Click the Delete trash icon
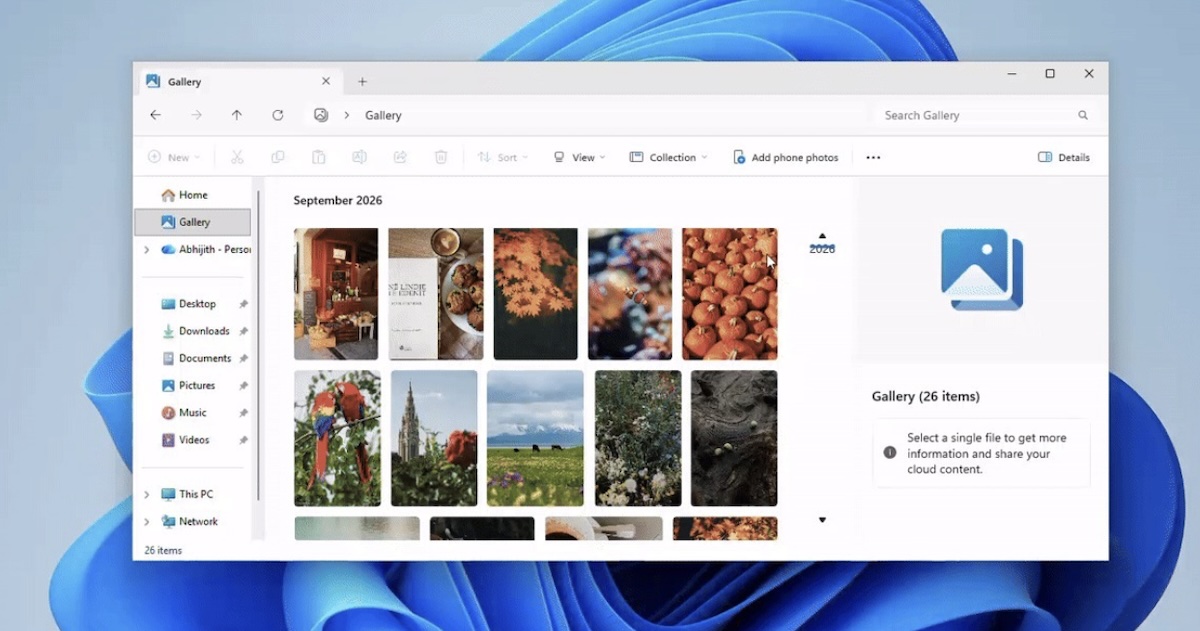1200x631 pixels. [x=441, y=157]
